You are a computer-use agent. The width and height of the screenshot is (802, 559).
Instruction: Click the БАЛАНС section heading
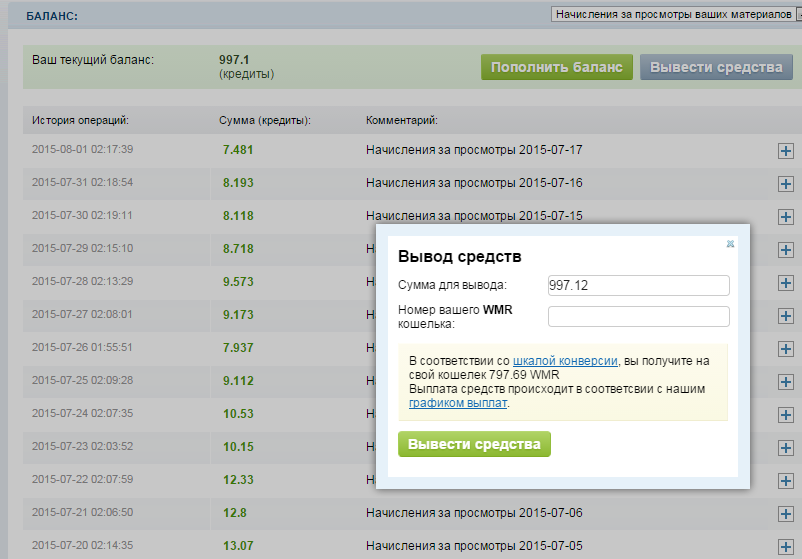coord(52,16)
